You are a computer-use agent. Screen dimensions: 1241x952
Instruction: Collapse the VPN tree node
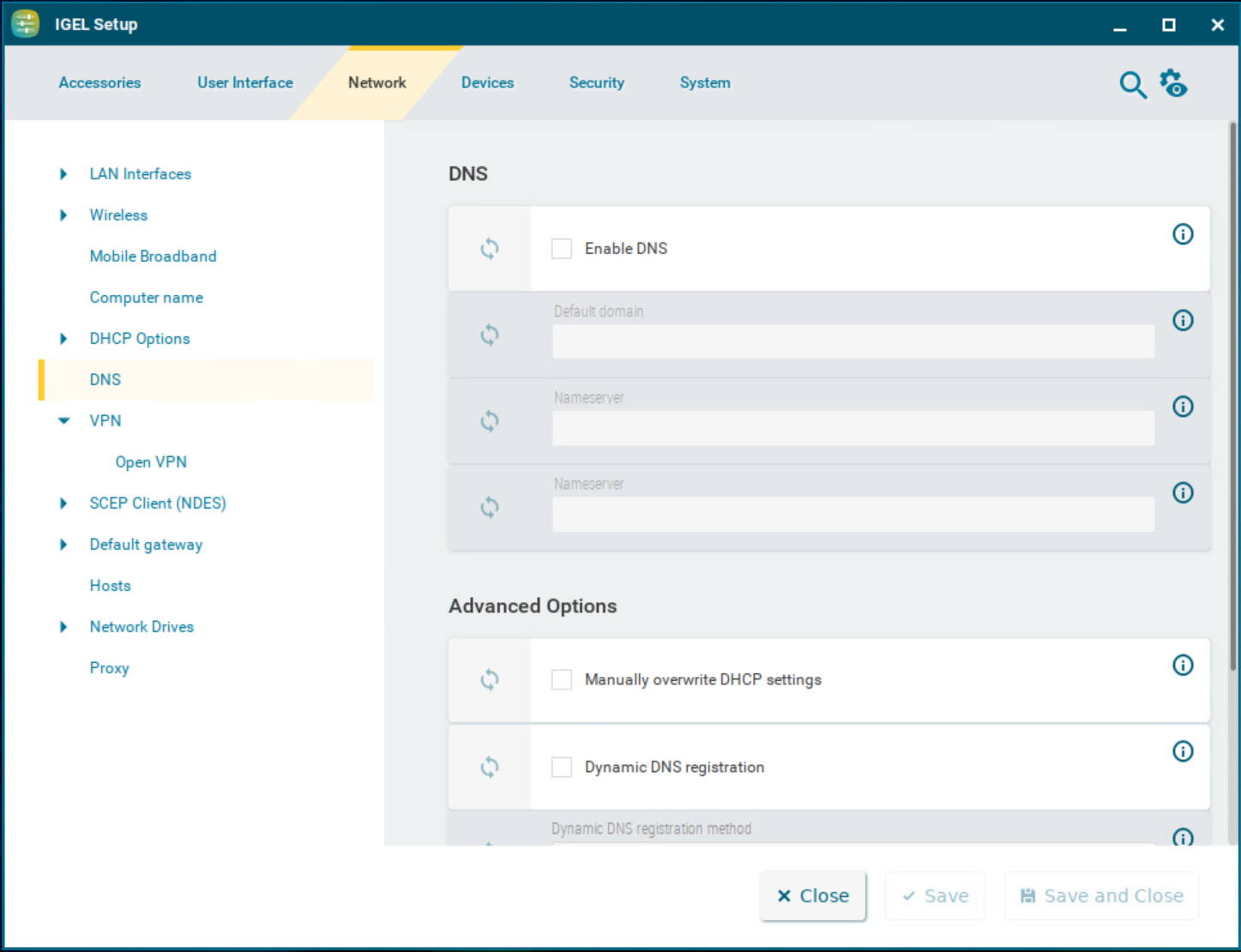tap(63, 421)
